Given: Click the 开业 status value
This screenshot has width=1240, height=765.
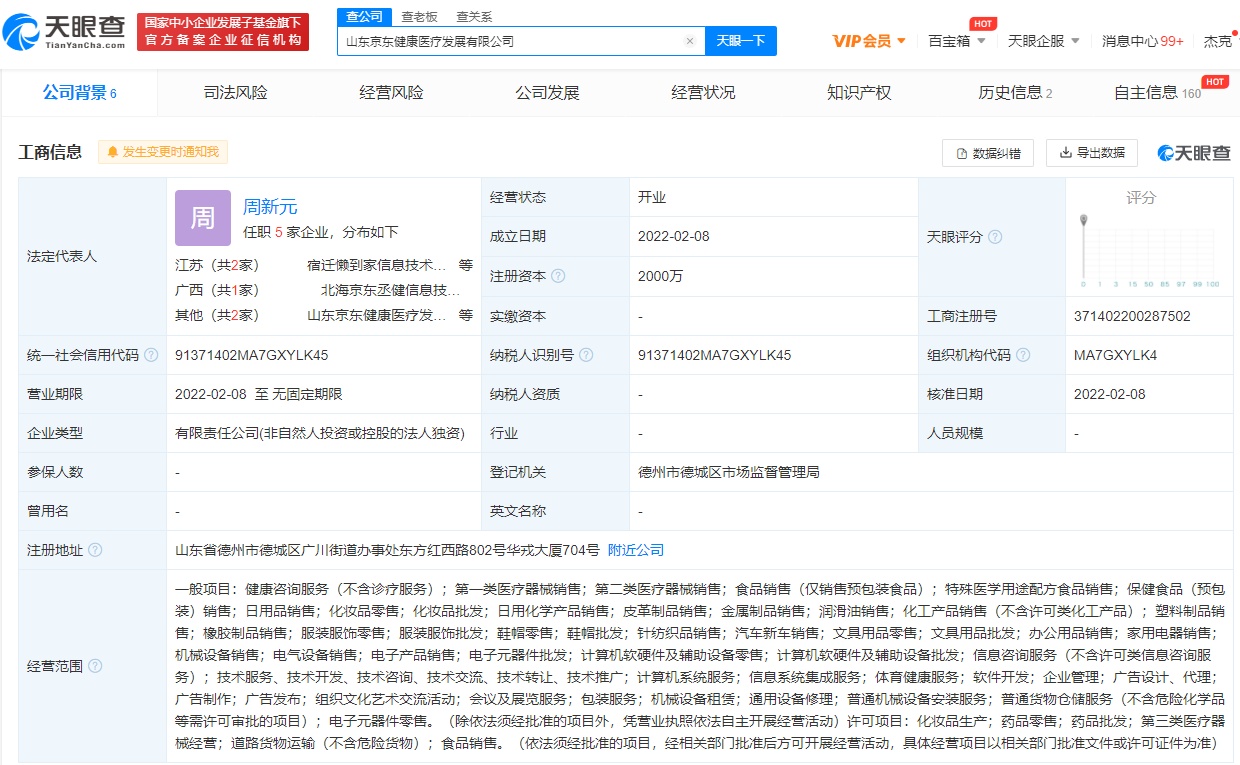Looking at the screenshot, I should click(652, 198).
